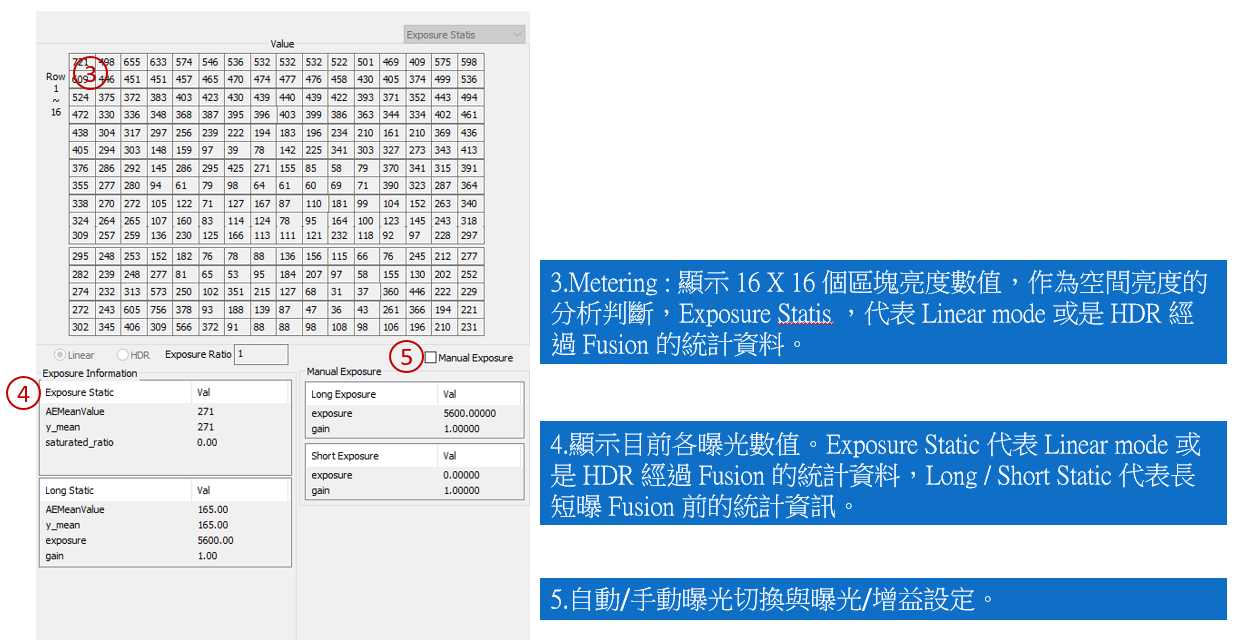Open the Exposure Statis dropdown
1237x640 pixels.
tap(463, 35)
